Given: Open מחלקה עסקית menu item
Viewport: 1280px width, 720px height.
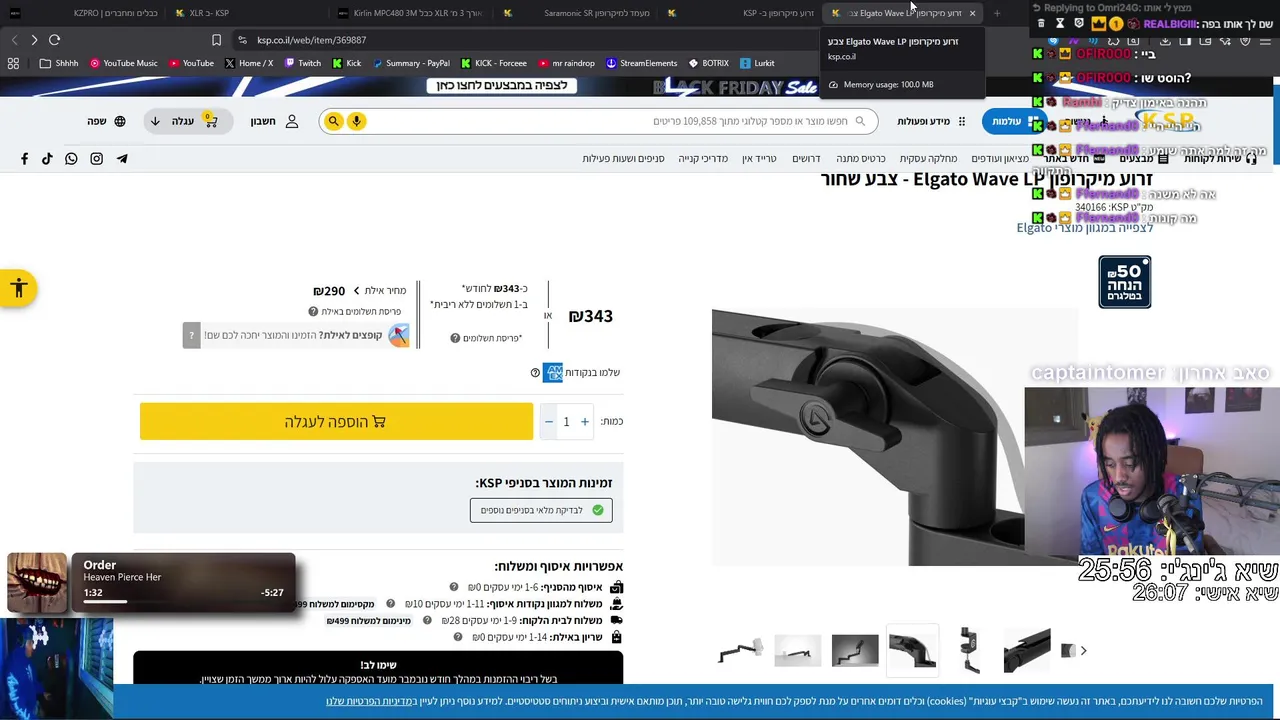Looking at the screenshot, I should 928,159.
